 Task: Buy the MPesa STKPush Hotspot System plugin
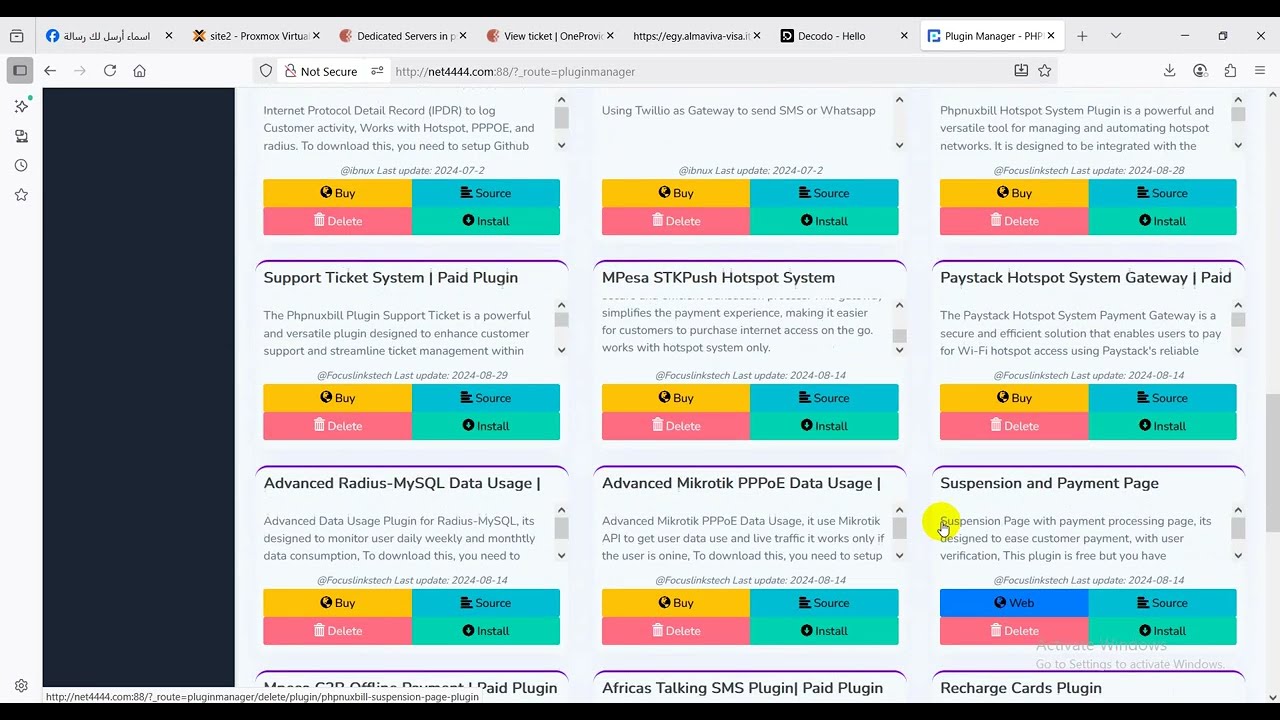(x=676, y=398)
